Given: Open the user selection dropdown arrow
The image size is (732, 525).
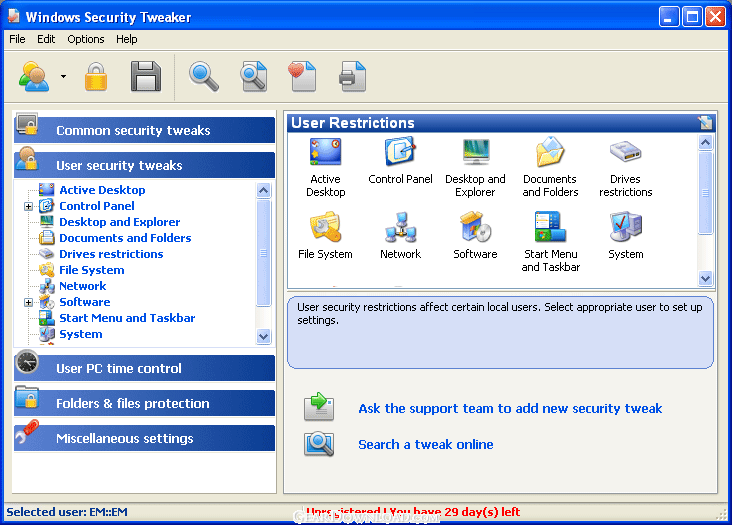Looking at the screenshot, I should tap(63, 77).
